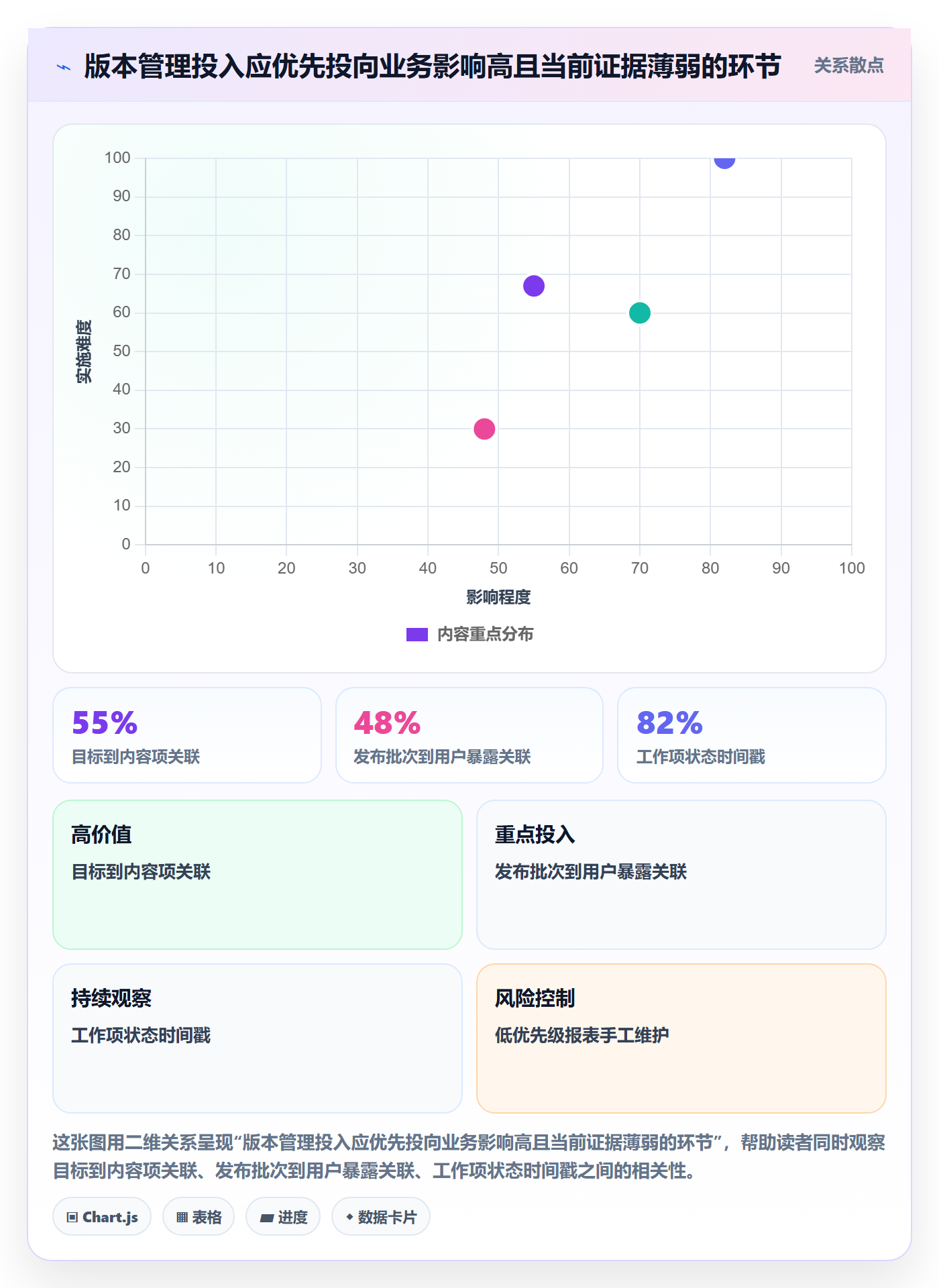
Task: Click the purple scatter point near 55
Action: (x=533, y=286)
